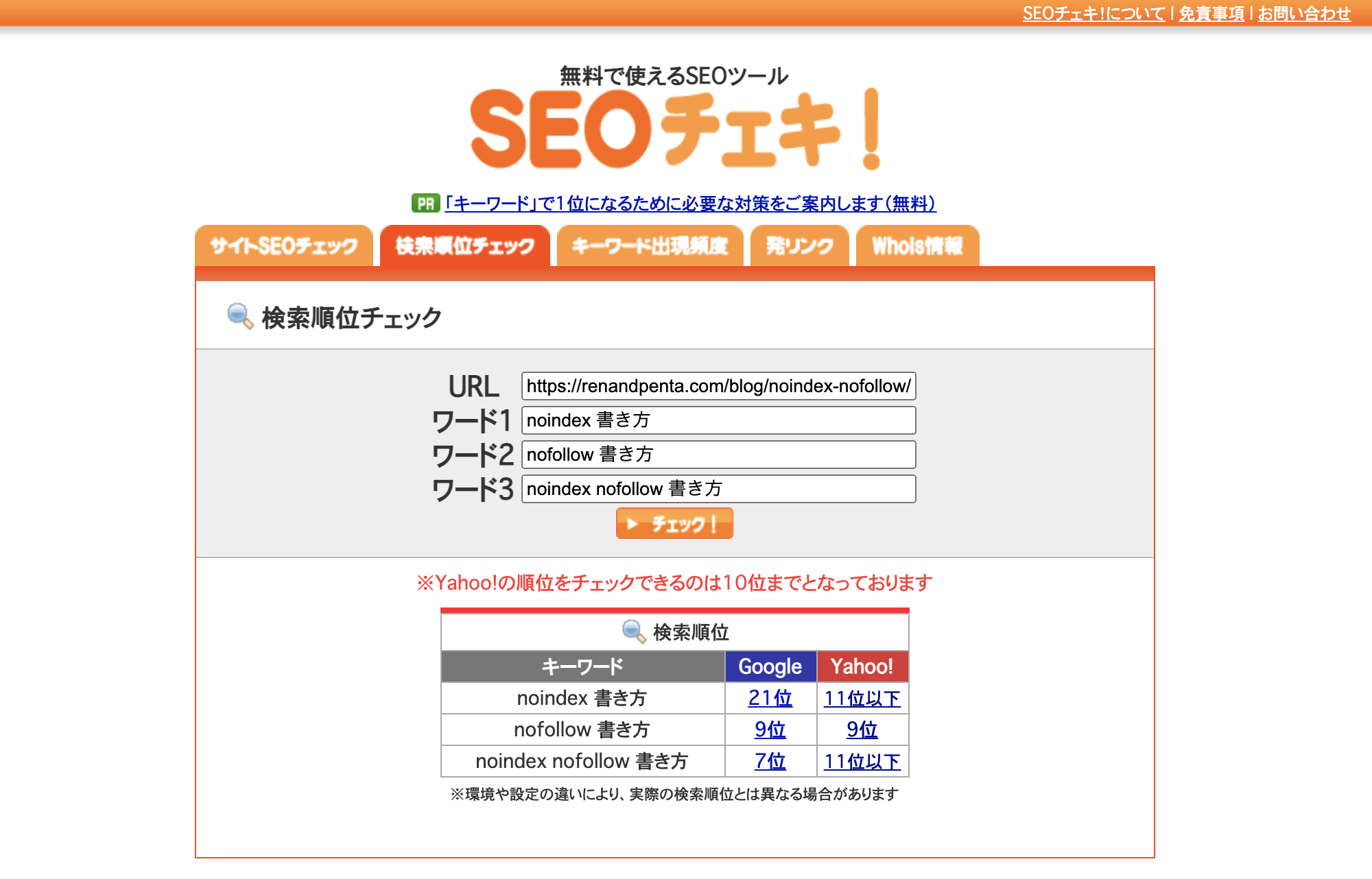Switch to キーワード出現頻度 tab

pos(650,245)
